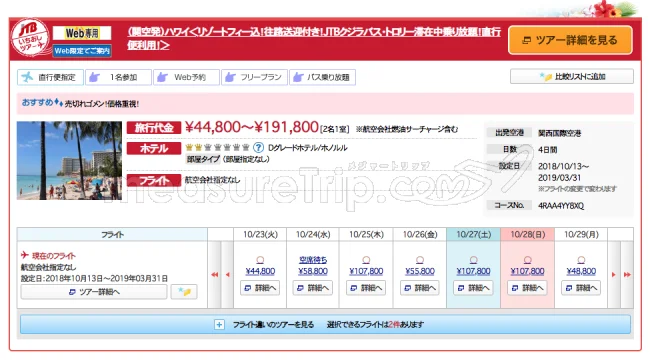
Task: Click the availability circle for 10/26
Action: point(420,260)
